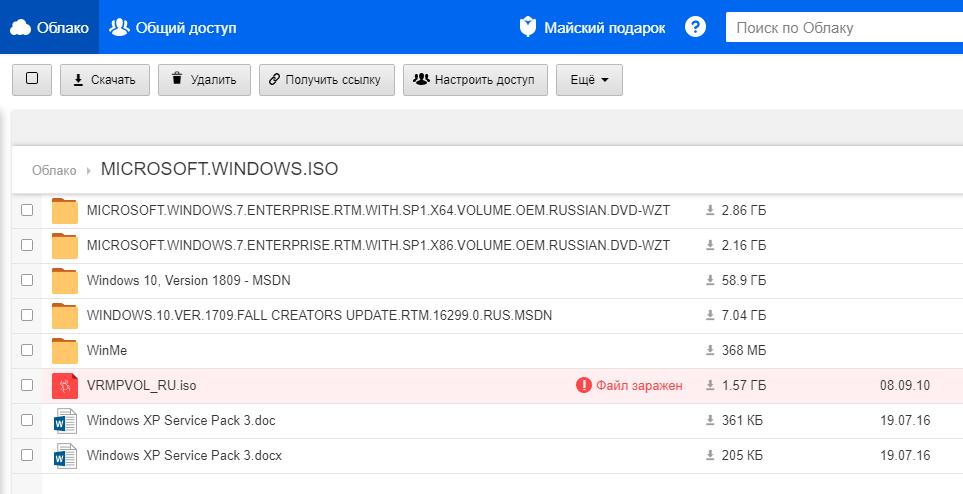Image resolution: width=963 pixels, height=494 pixels.
Task: Click the cloud logo icon in Облако tab
Action: pos(20,28)
